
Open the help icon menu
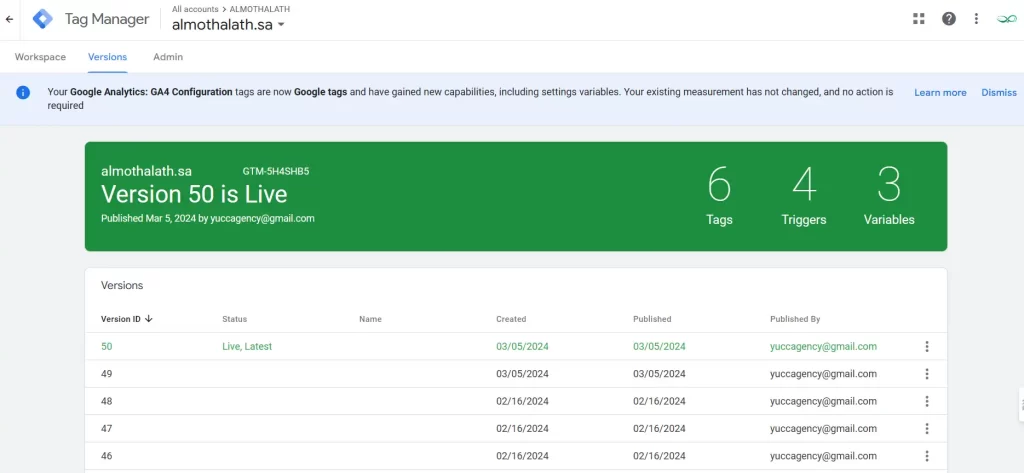[949, 19]
